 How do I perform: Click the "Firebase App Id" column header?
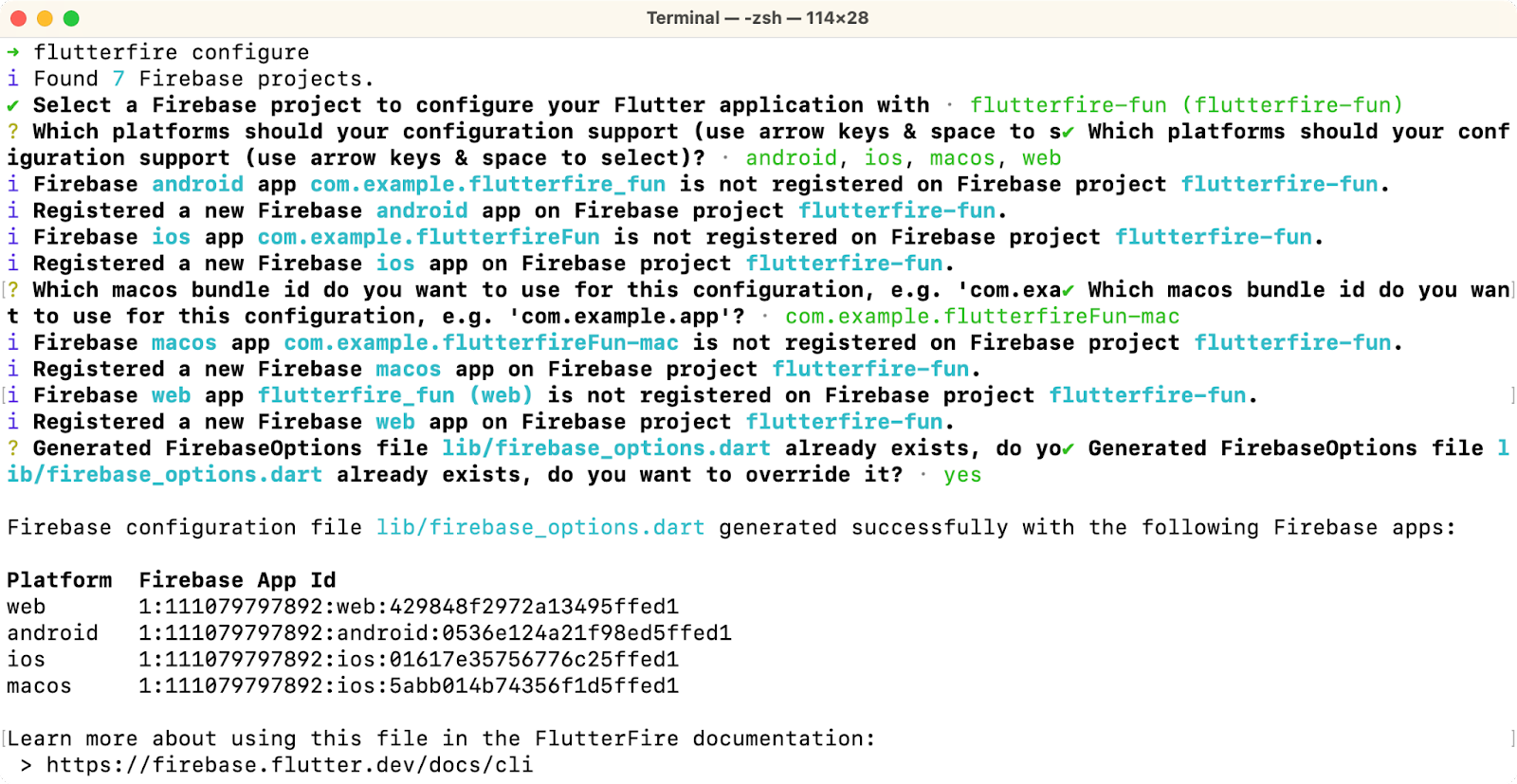click(237, 580)
